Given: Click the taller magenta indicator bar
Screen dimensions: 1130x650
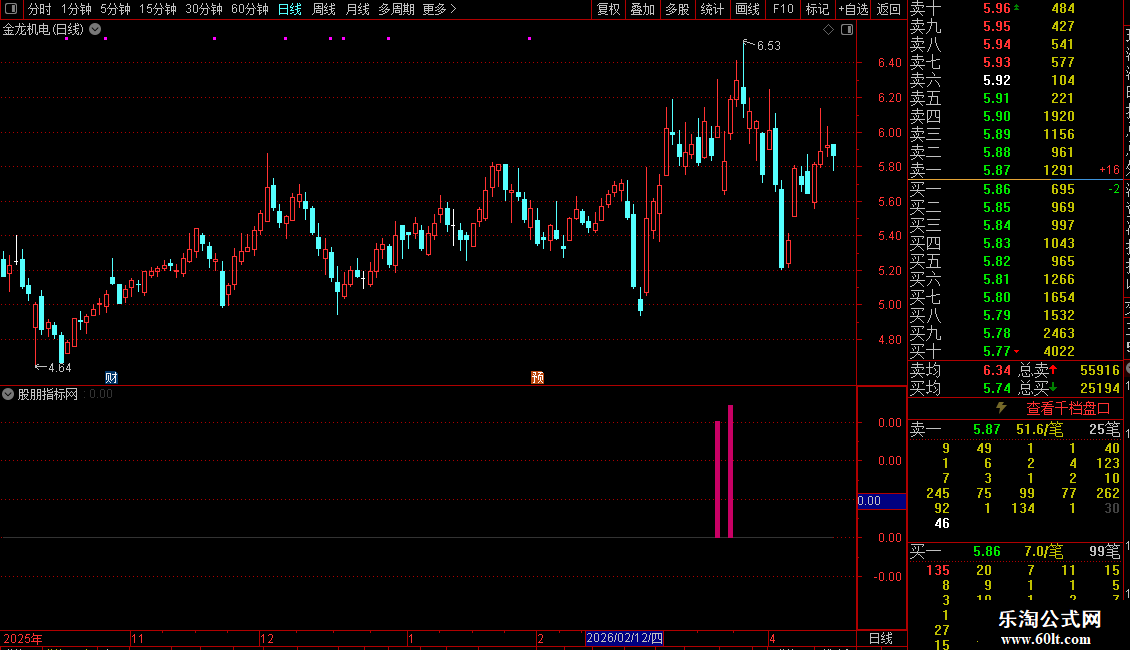Looking at the screenshot, I should tap(731, 471).
